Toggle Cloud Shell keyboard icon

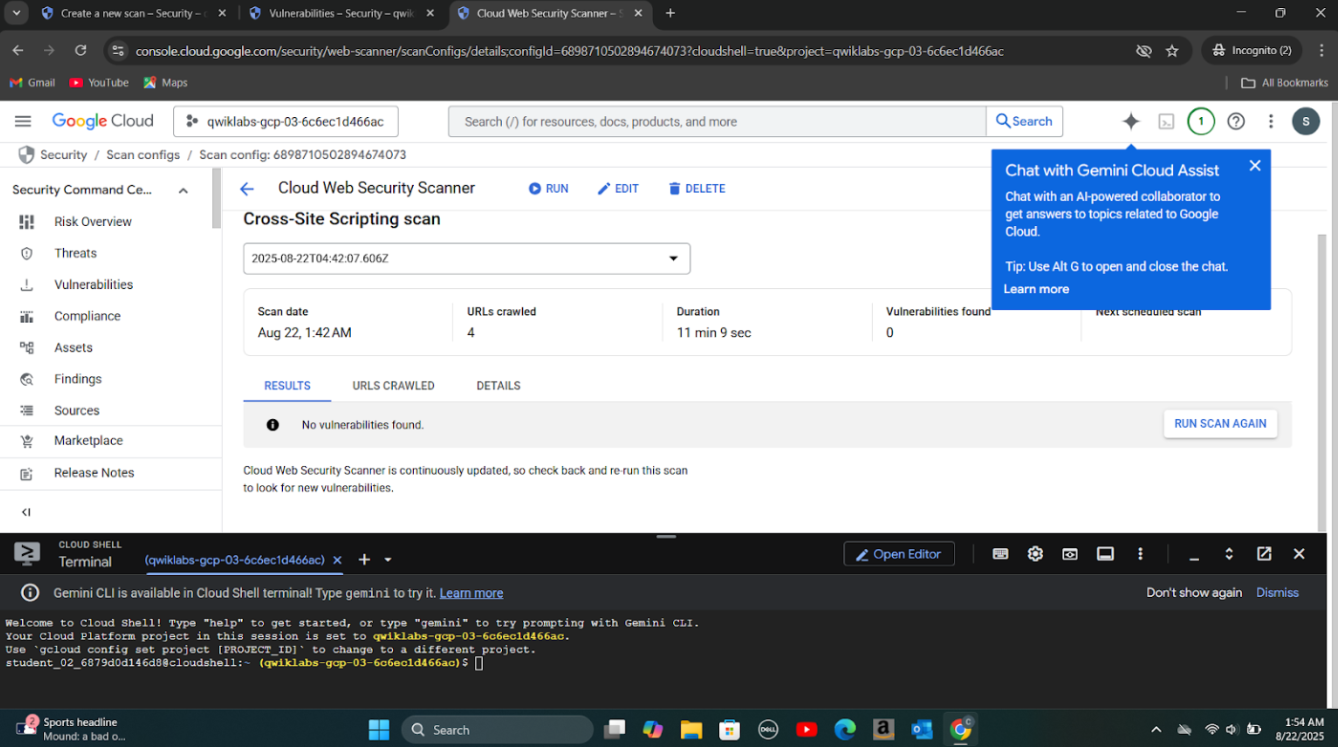tap(1000, 554)
